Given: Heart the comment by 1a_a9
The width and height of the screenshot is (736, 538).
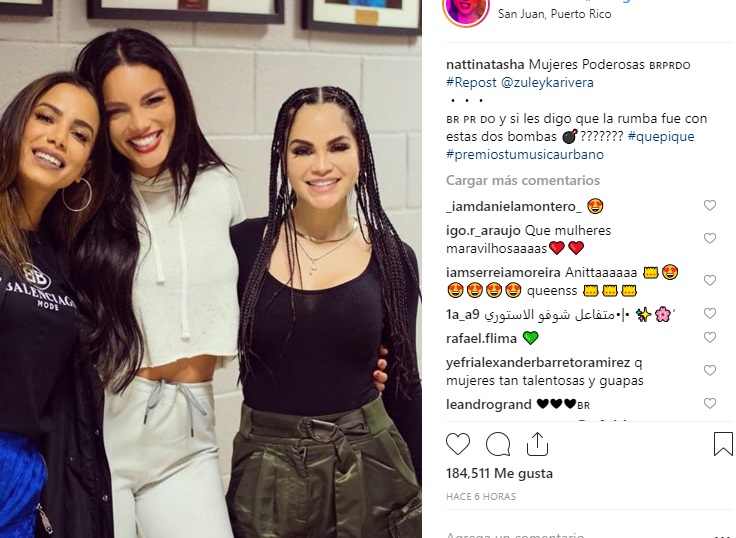Looking at the screenshot, I should 710,313.
